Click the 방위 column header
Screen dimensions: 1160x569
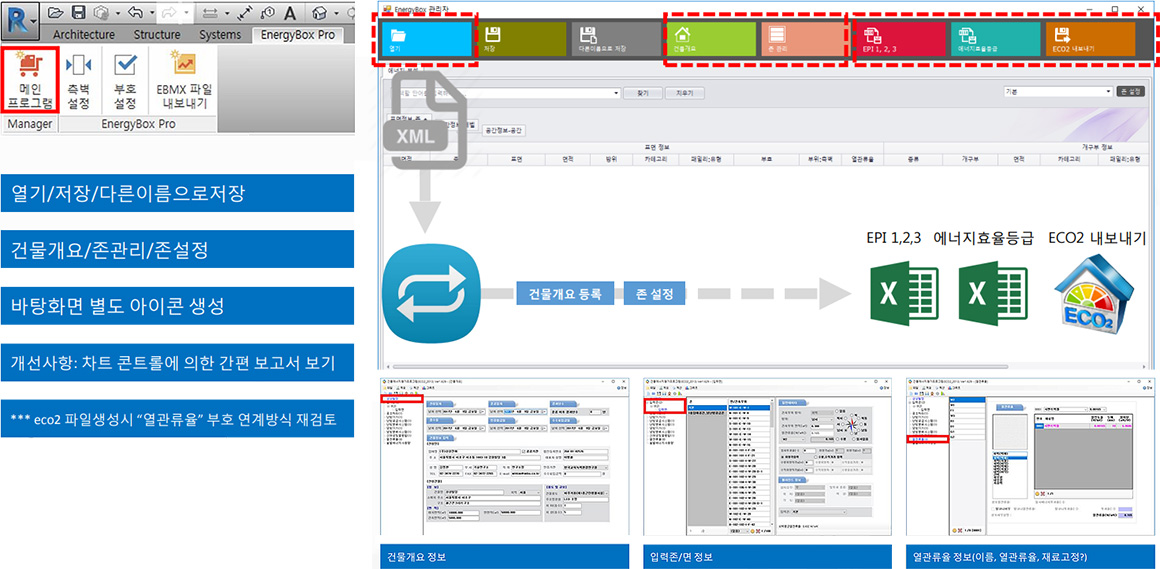[611, 158]
